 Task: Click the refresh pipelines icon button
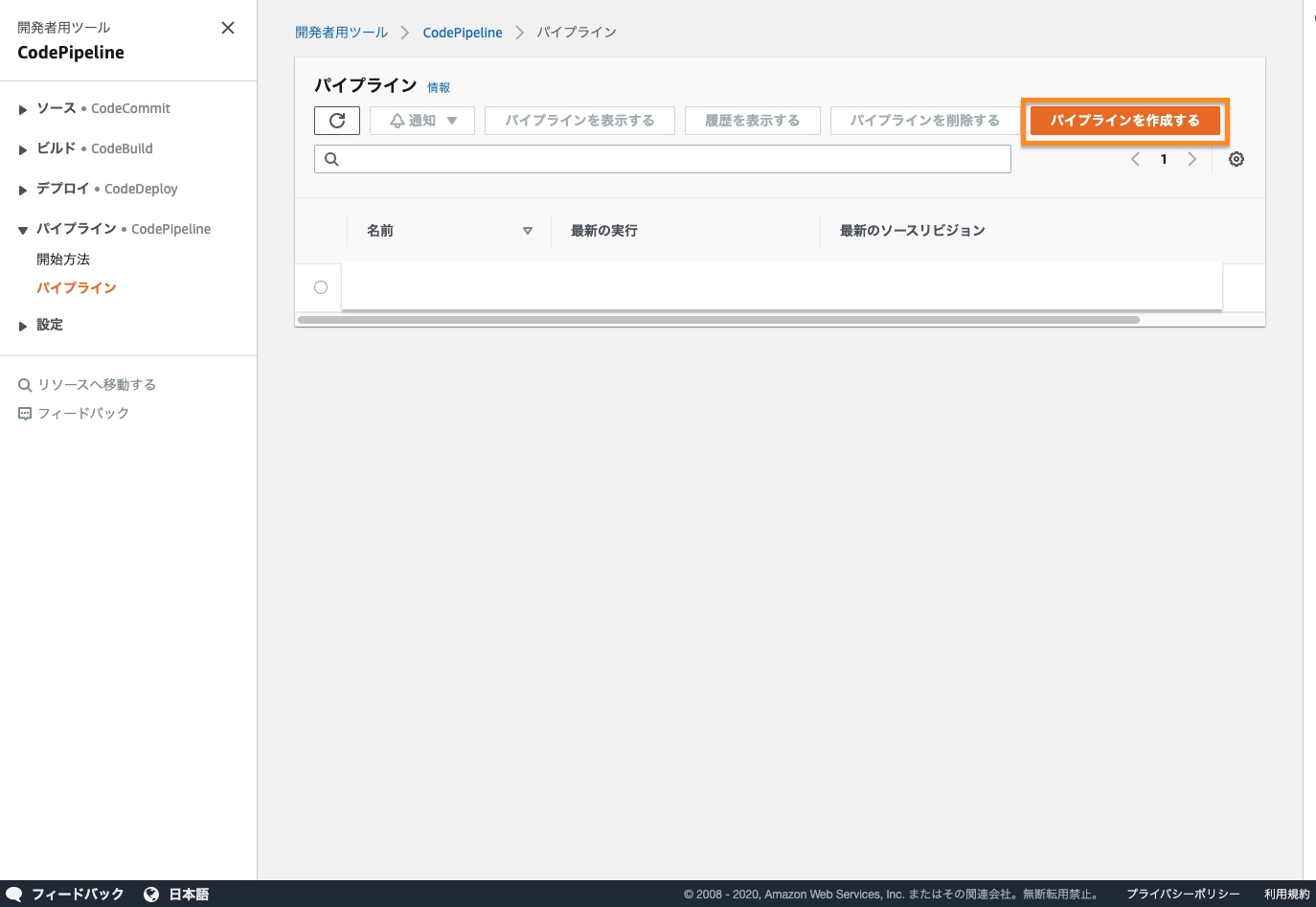(x=337, y=121)
